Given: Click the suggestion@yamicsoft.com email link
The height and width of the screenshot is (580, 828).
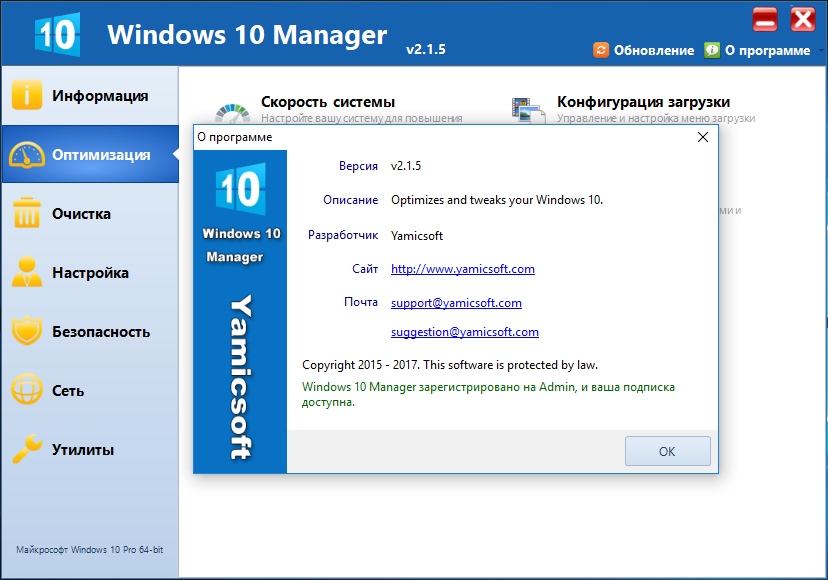Looking at the screenshot, I should tap(465, 332).
